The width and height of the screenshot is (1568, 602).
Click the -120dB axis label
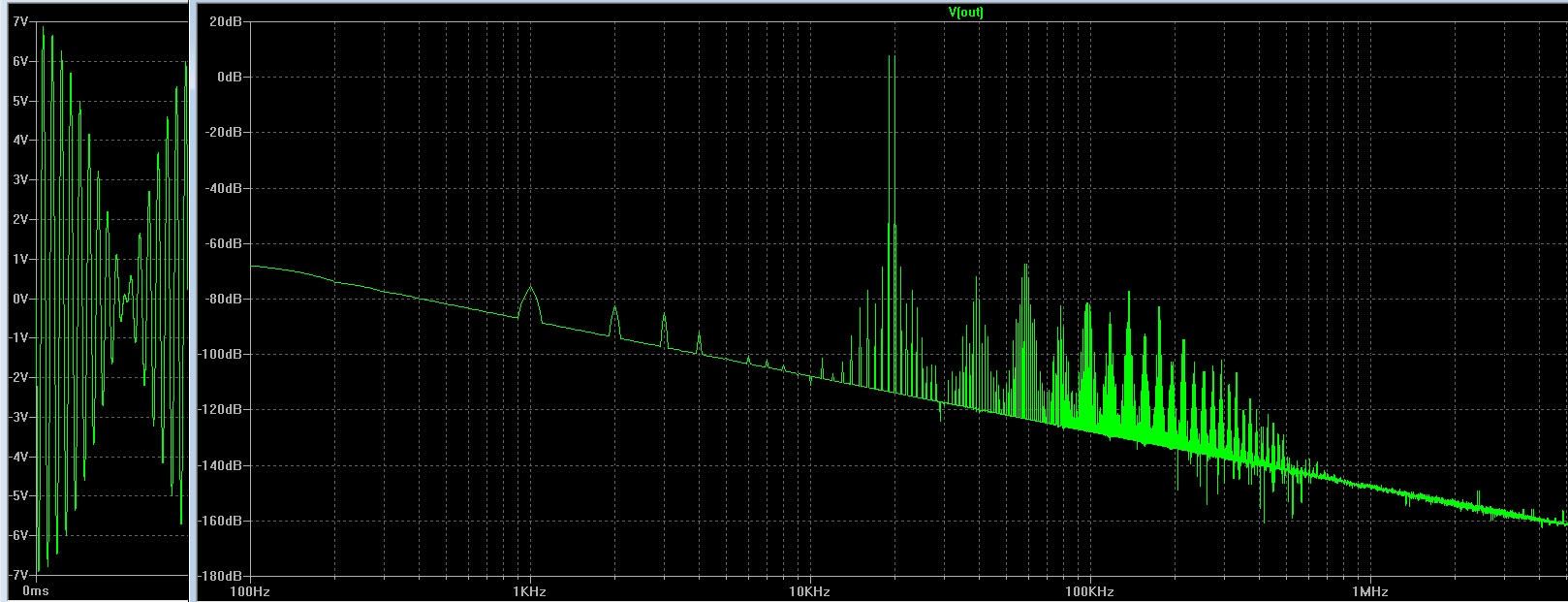[220, 410]
